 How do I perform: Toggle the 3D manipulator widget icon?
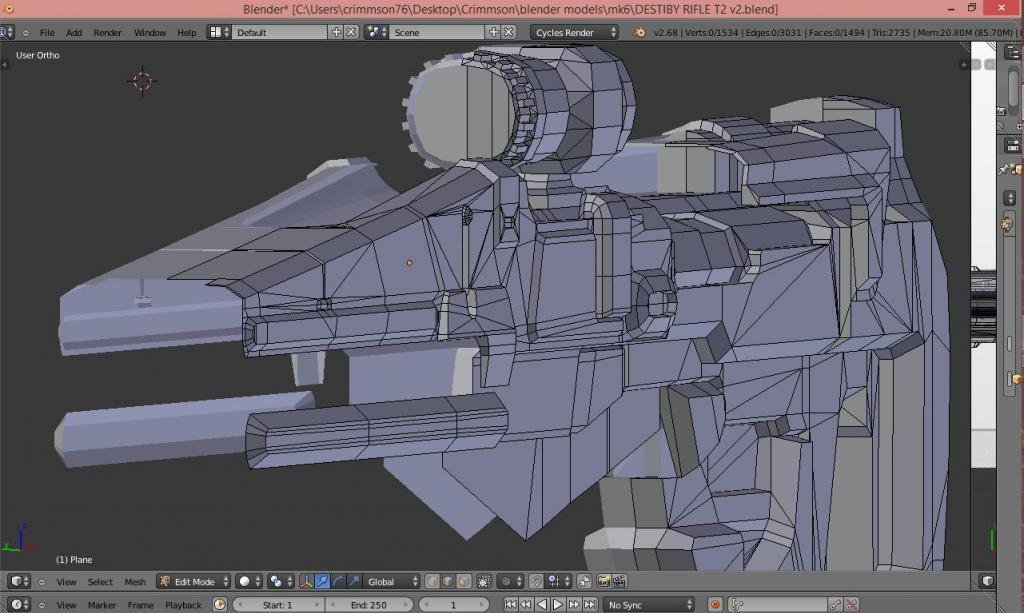[307, 582]
